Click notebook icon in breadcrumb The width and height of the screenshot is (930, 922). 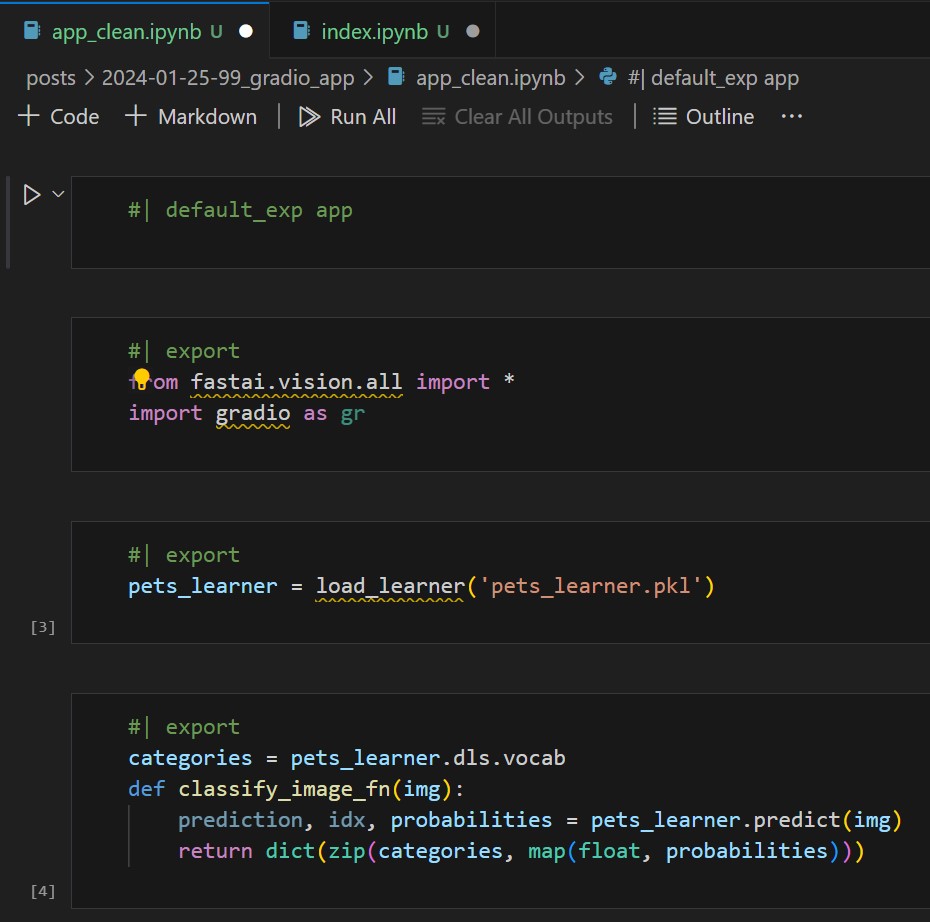[396, 76]
